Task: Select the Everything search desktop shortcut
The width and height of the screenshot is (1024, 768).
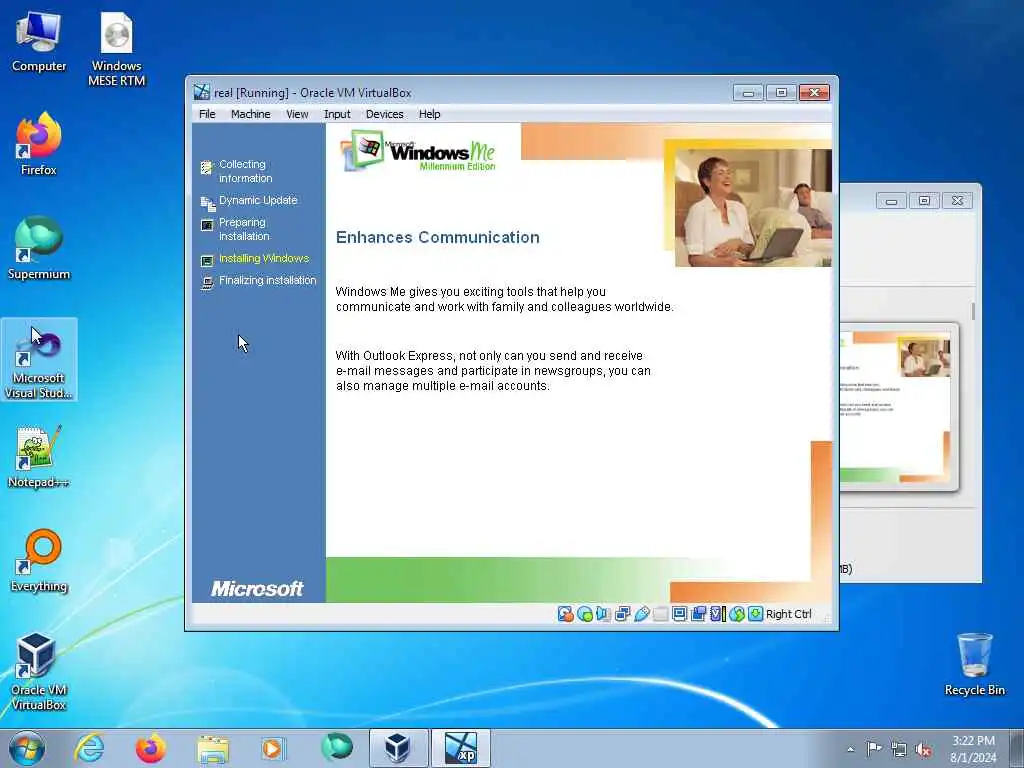Action: pyautogui.click(x=39, y=561)
